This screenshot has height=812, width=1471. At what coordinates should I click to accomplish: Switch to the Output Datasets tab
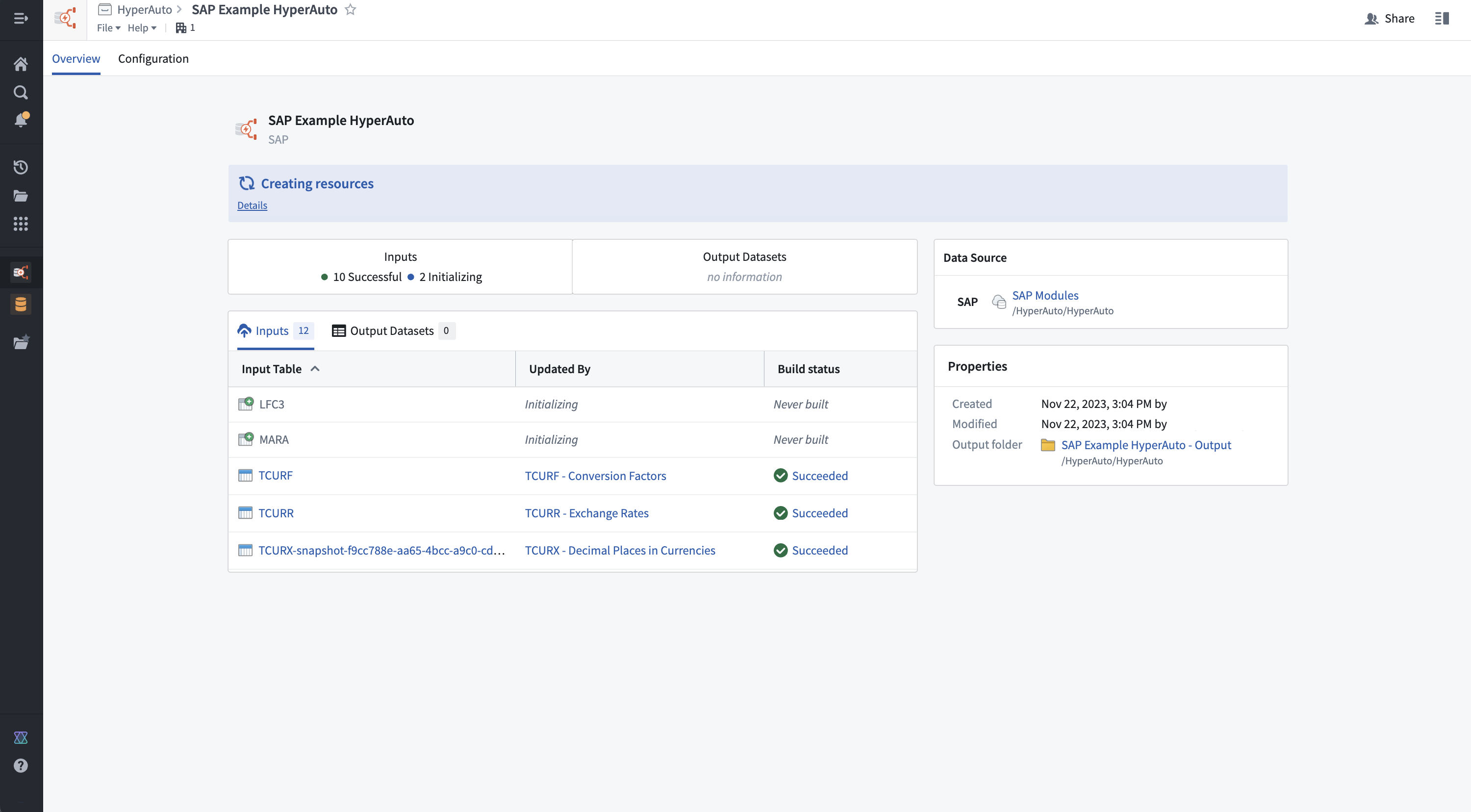tap(393, 330)
